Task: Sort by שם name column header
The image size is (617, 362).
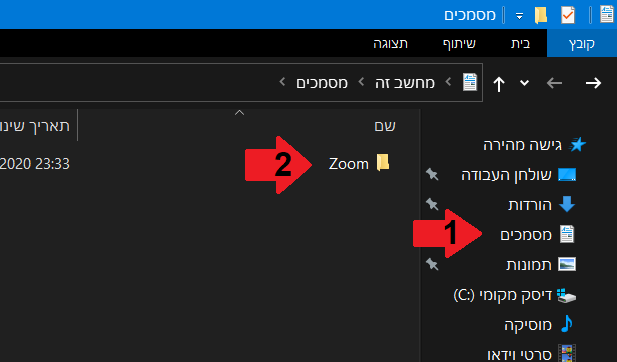Action: point(384,126)
